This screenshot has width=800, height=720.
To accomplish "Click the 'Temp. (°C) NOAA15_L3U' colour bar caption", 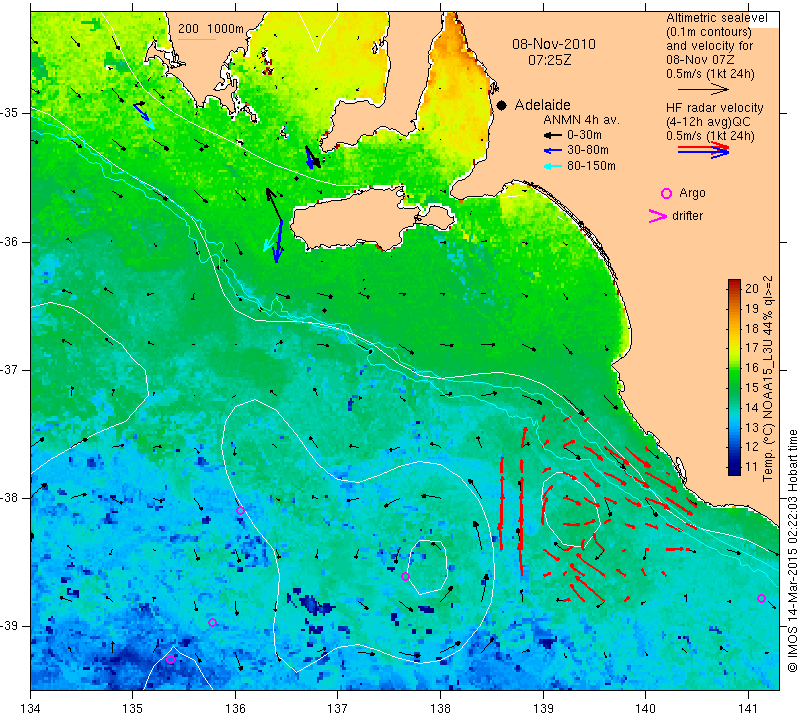I will click(768, 379).
